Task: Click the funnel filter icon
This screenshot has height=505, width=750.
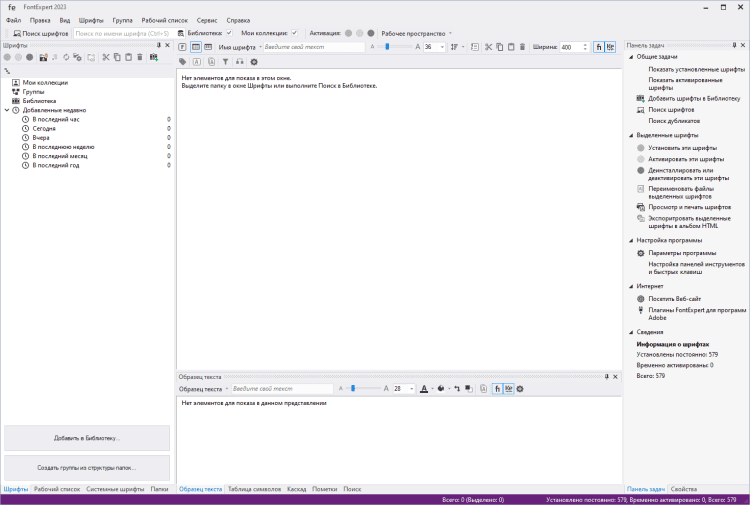Action: pyautogui.click(x=225, y=62)
